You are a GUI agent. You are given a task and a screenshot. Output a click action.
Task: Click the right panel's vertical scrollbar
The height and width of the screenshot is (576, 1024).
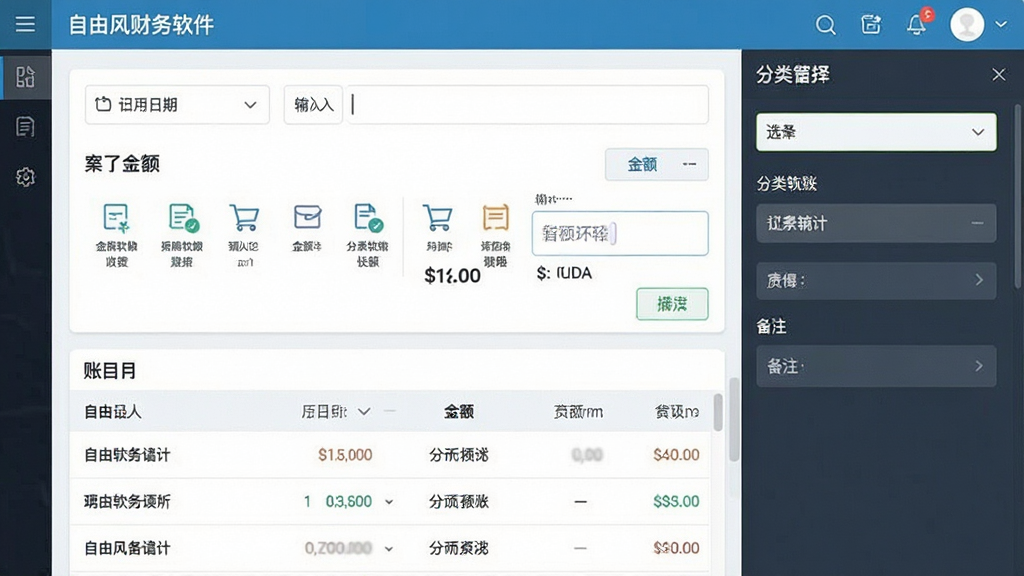[1017, 196]
